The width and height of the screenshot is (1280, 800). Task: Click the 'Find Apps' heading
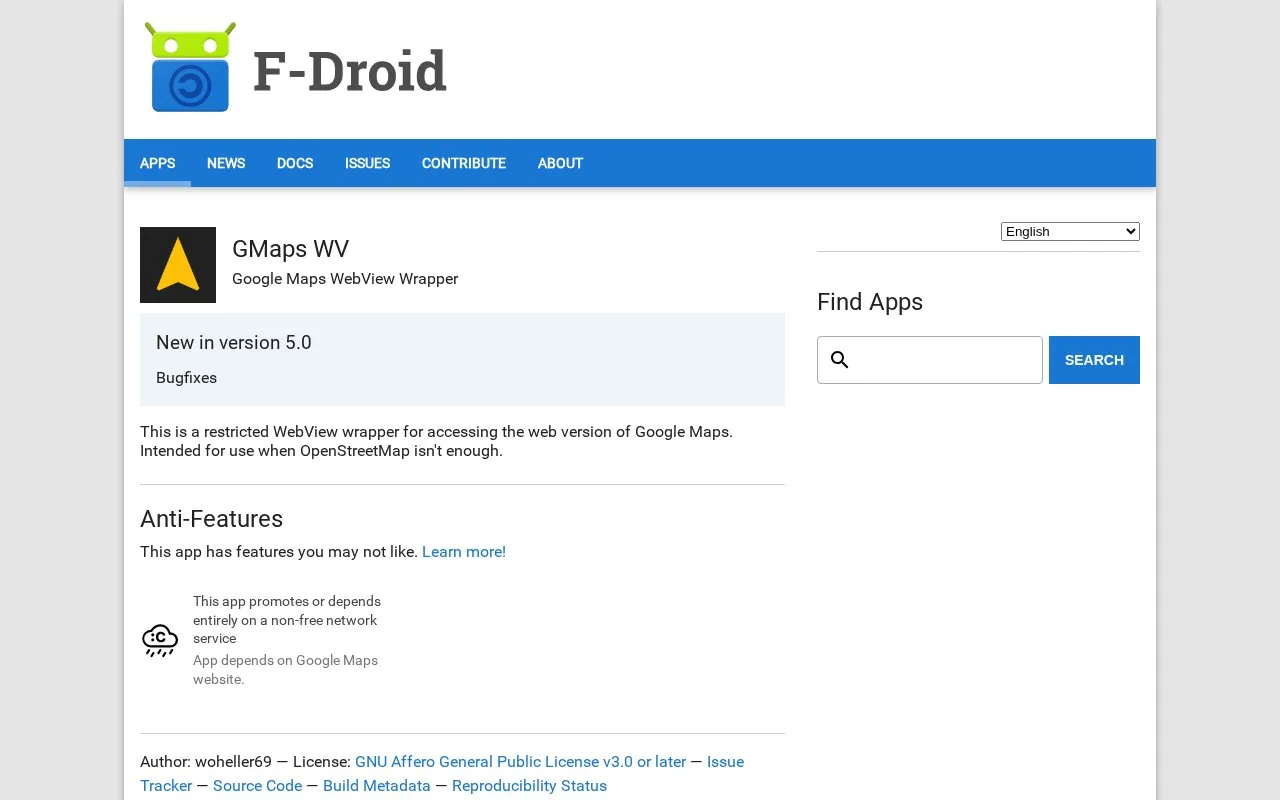[870, 302]
